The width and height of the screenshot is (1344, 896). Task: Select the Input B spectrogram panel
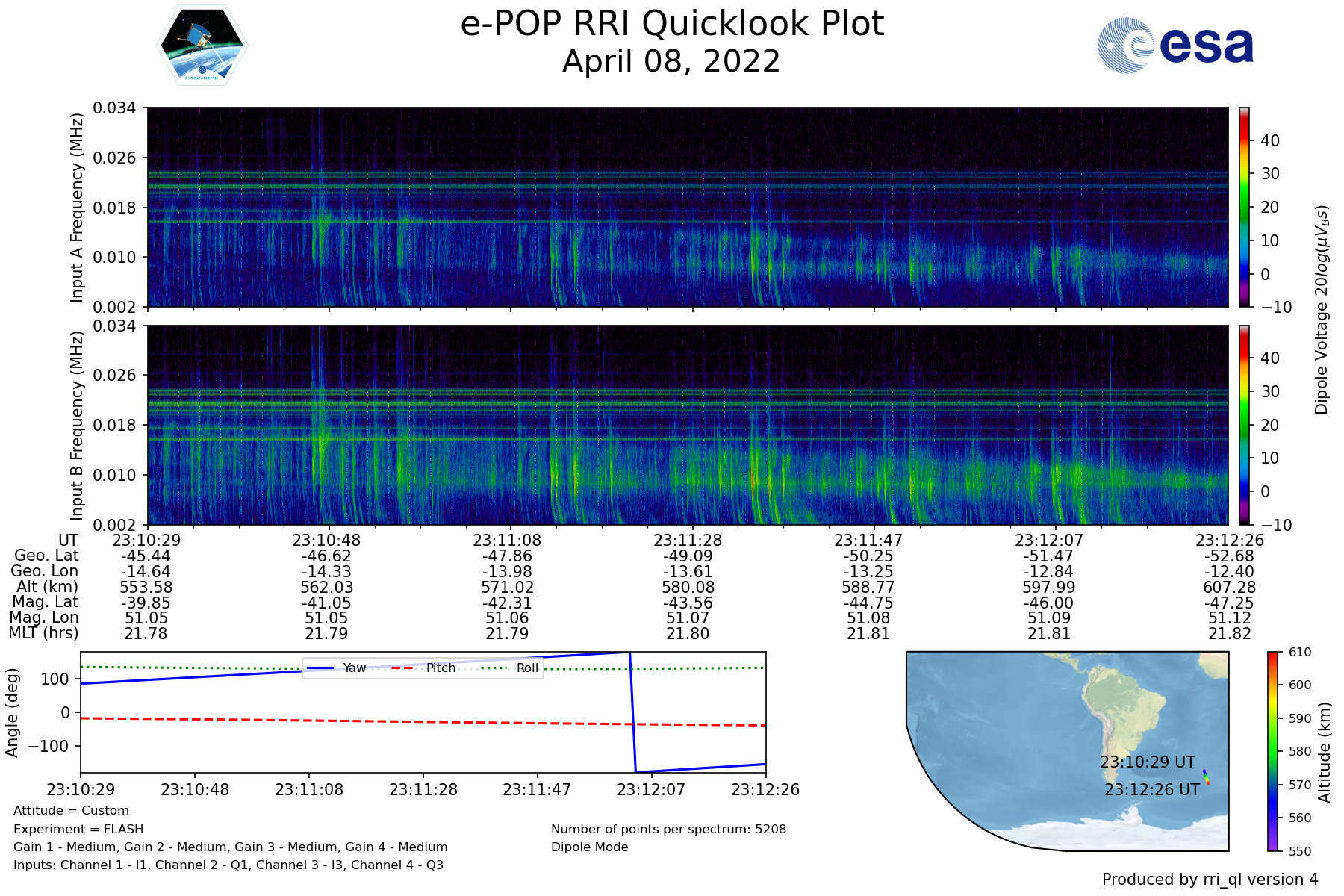(x=687, y=425)
